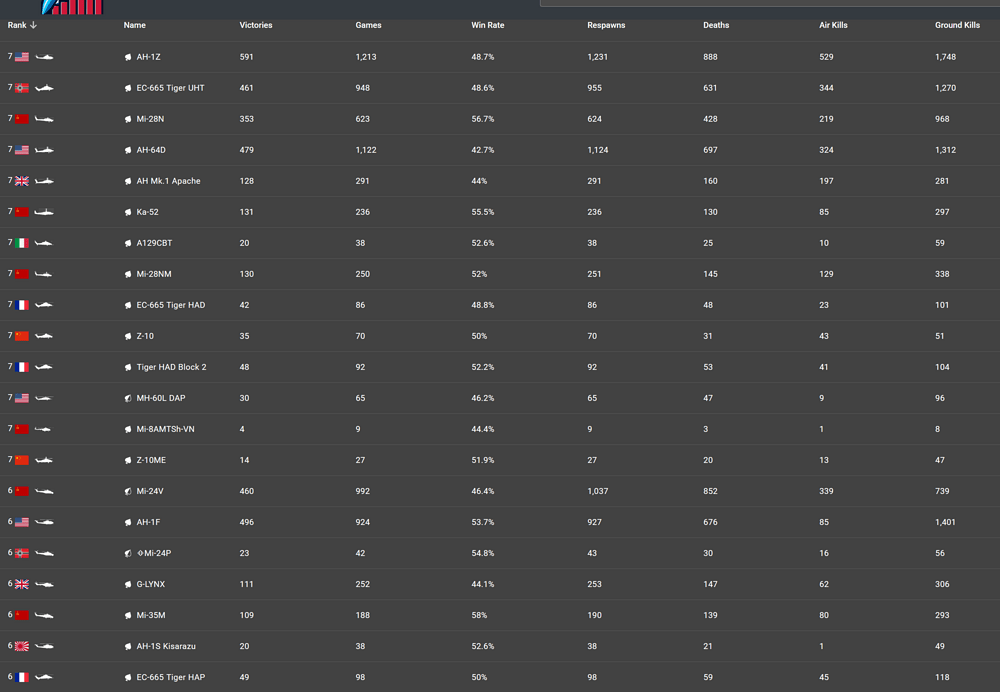Image resolution: width=1000 pixels, height=692 pixels.
Task: Select the Mi-28N vehicle name
Action: (150, 119)
